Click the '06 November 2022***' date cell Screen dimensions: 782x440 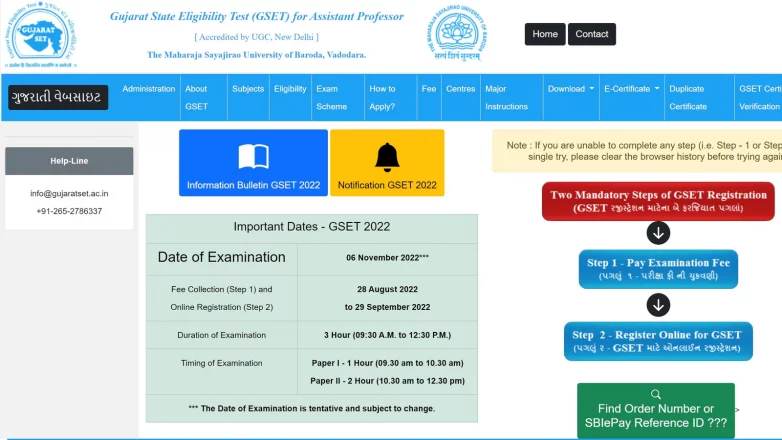point(388,258)
